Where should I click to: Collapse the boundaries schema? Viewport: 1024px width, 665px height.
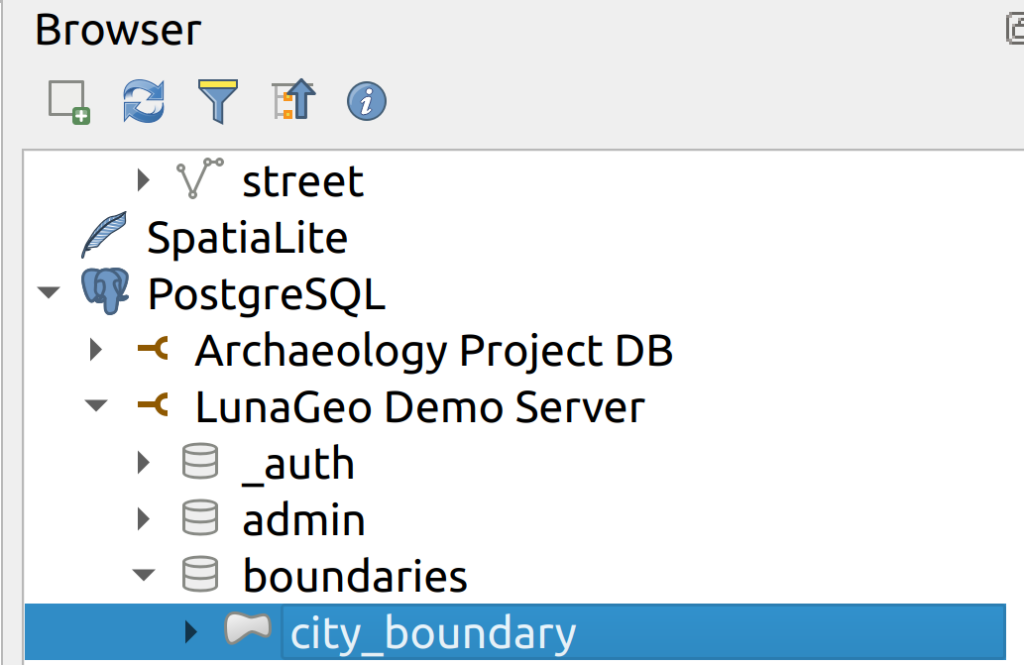[144, 576]
